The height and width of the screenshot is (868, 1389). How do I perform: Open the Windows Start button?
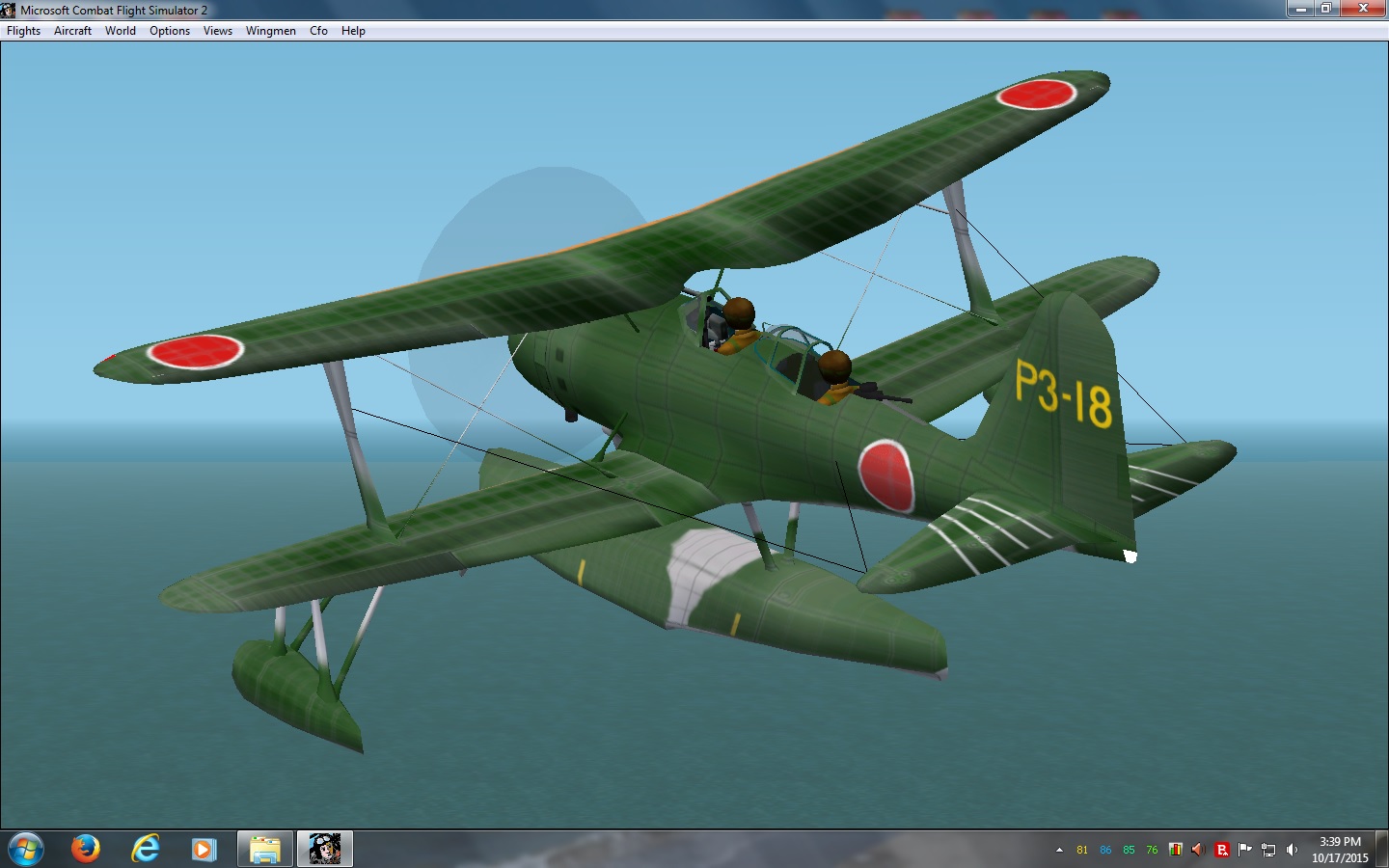click(x=26, y=849)
